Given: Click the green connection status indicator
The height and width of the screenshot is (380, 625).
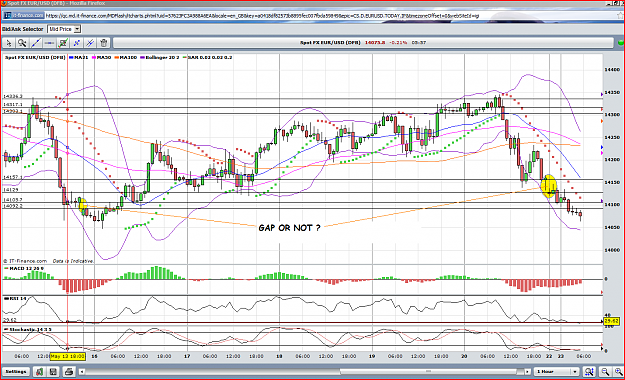Looking at the screenshot, I should [621, 43].
